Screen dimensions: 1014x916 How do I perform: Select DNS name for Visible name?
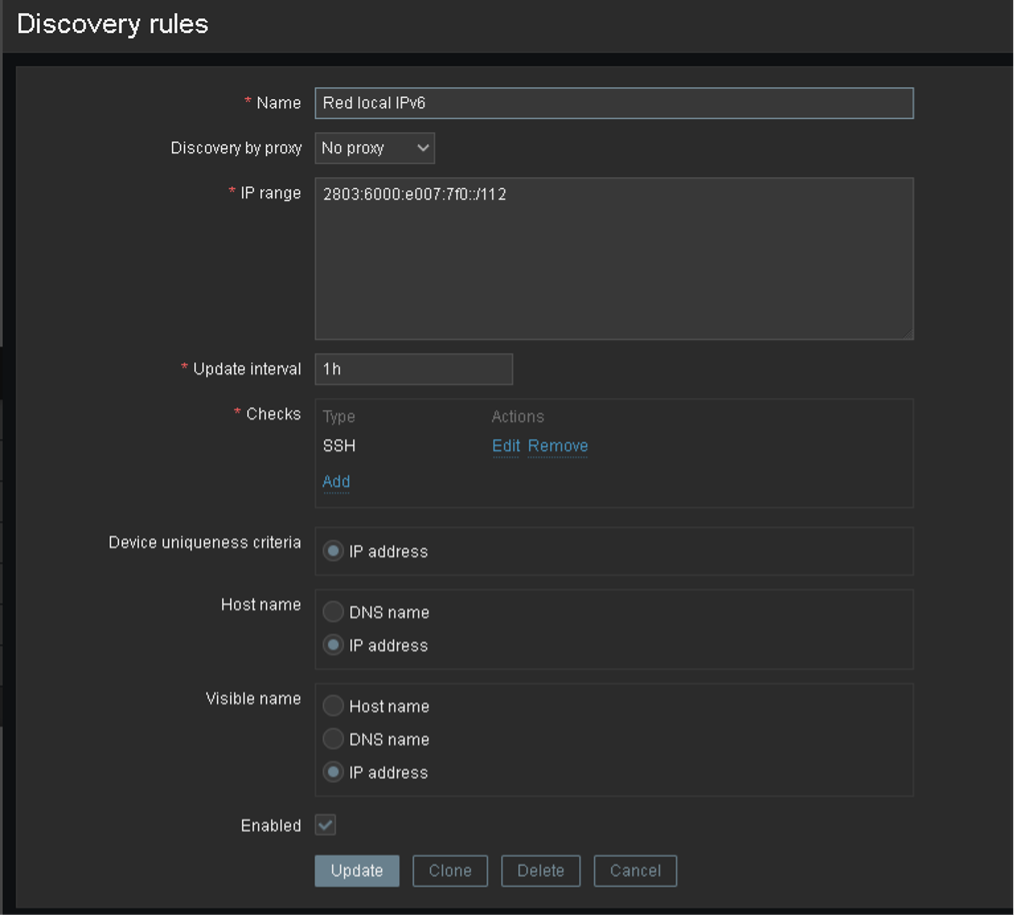click(x=334, y=740)
